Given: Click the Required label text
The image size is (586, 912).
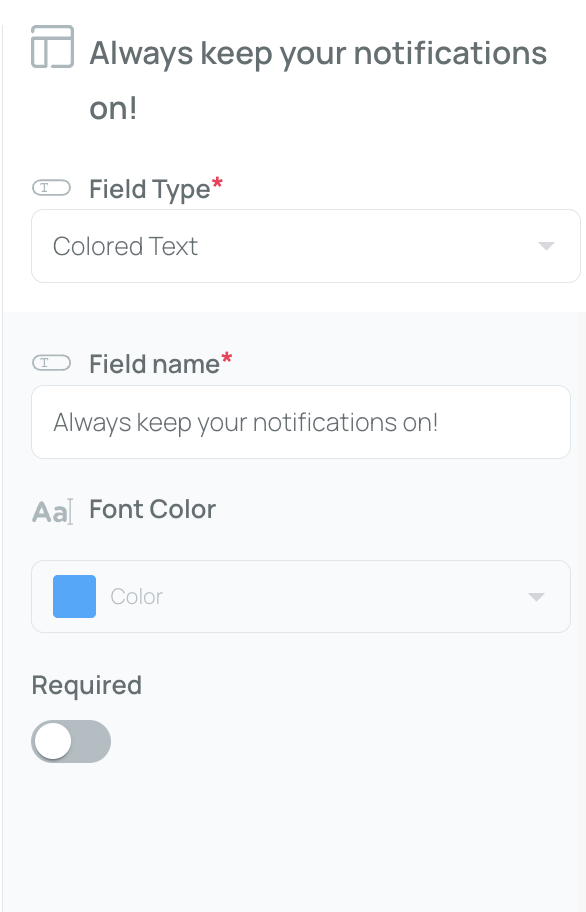Looking at the screenshot, I should (x=87, y=685).
